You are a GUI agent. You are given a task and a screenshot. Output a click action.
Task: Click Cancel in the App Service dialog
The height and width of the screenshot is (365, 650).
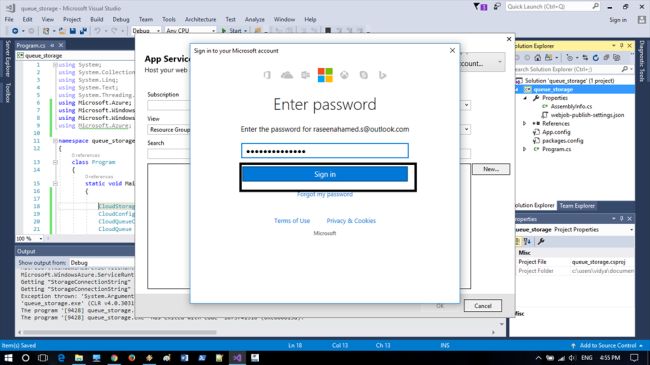point(483,306)
